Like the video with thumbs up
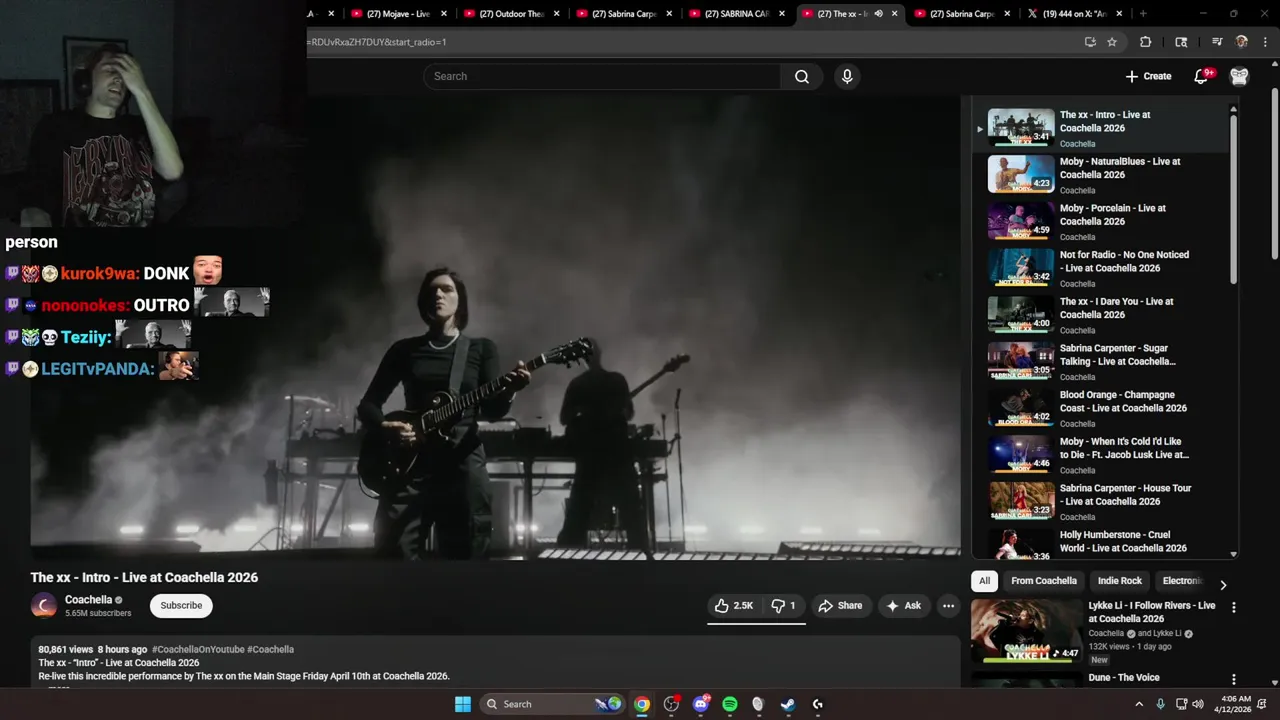1280x720 pixels. click(x=733, y=605)
